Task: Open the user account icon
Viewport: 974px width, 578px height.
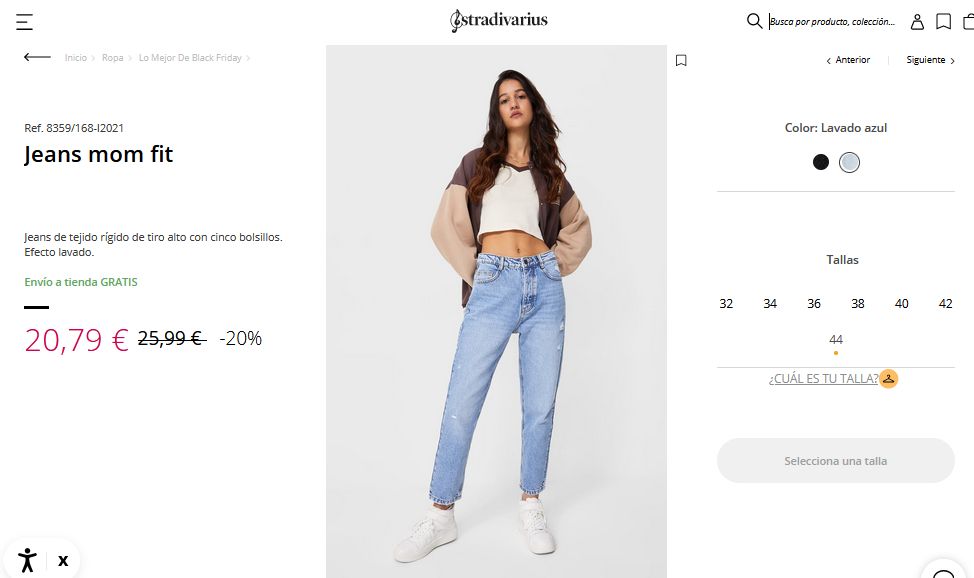Action: point(917,22)
